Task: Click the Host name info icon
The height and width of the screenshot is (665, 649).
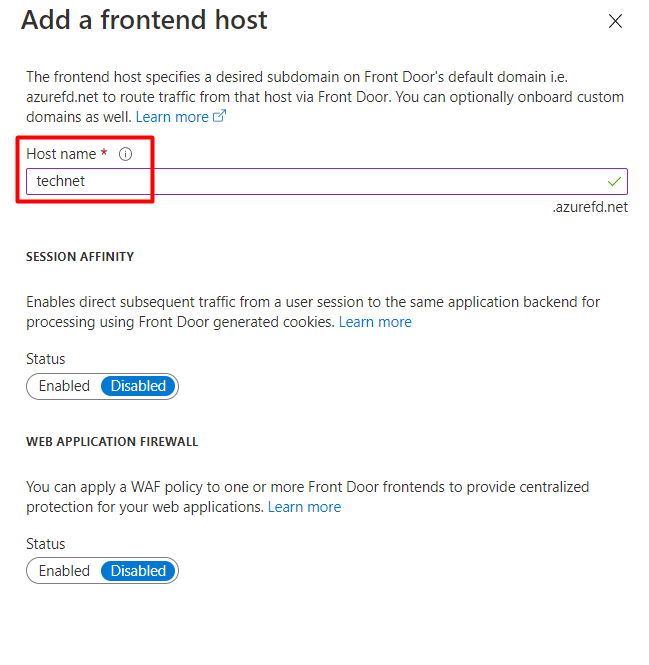Action: (x=126, y=154)
